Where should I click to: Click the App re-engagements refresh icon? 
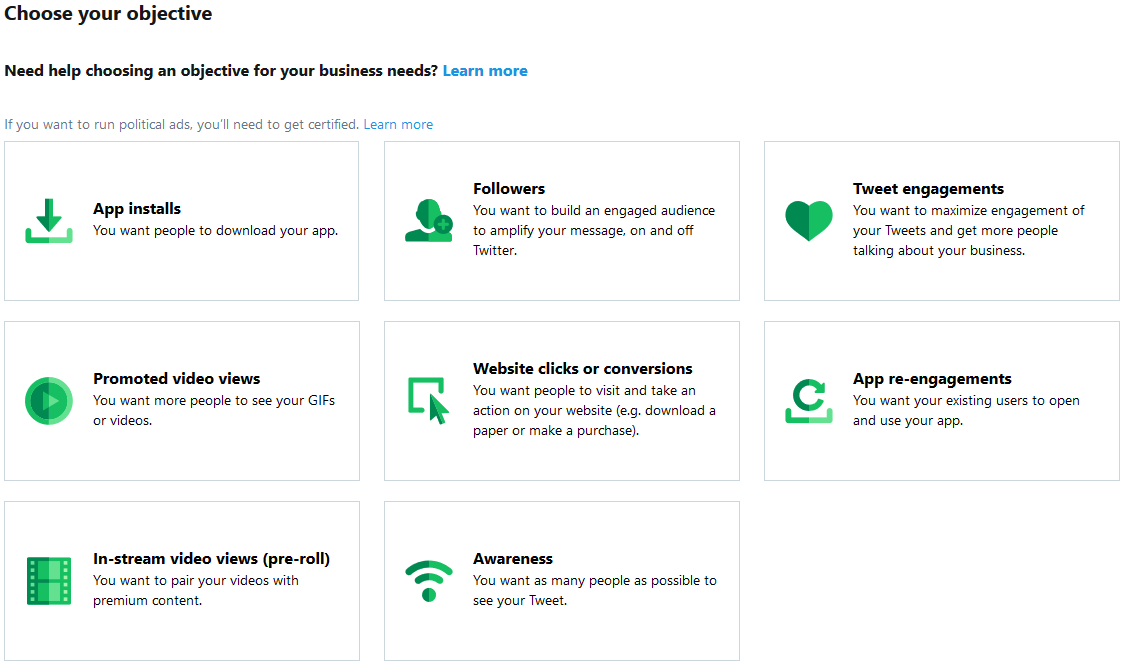(809, 400)
